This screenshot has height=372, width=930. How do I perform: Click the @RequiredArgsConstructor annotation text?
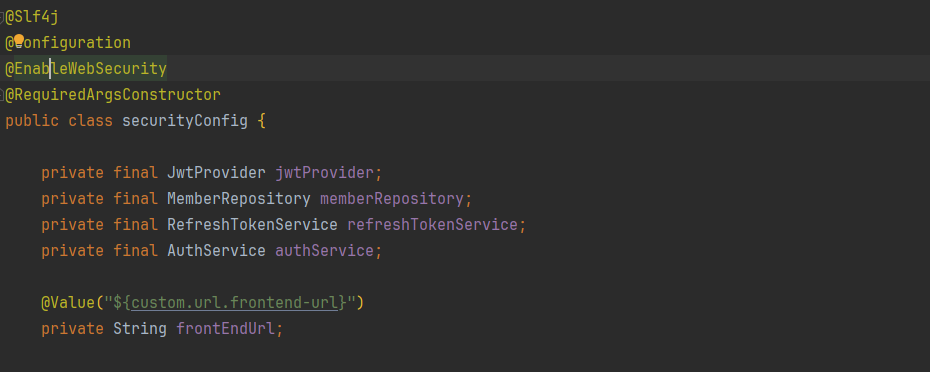pyautogui.click(x=113, y=95)
